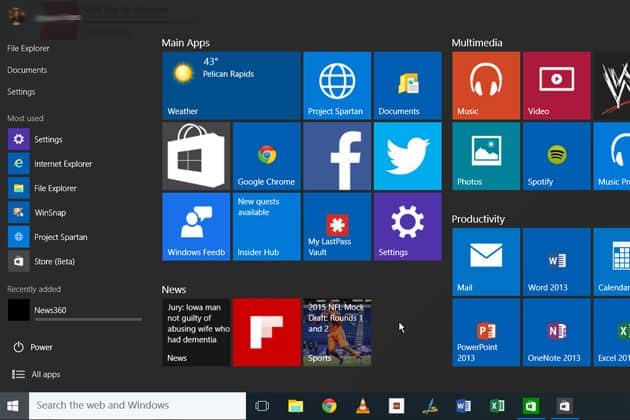Launch the Facebook tile

tap(337, 156)
